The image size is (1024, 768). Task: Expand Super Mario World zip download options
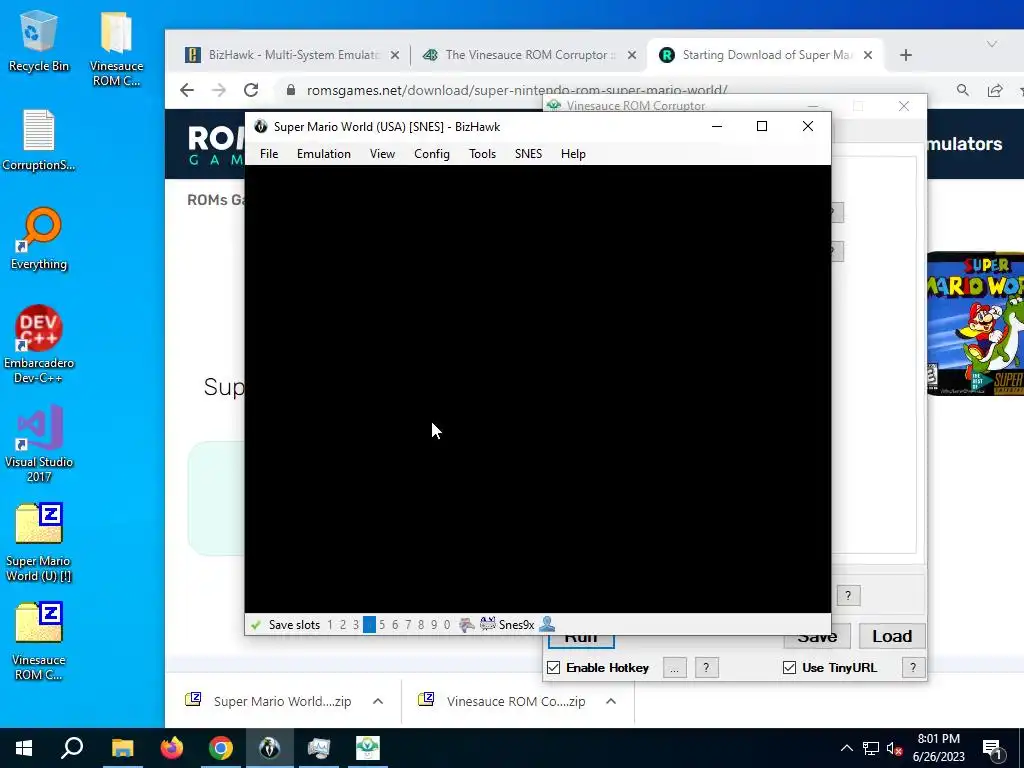377,701
